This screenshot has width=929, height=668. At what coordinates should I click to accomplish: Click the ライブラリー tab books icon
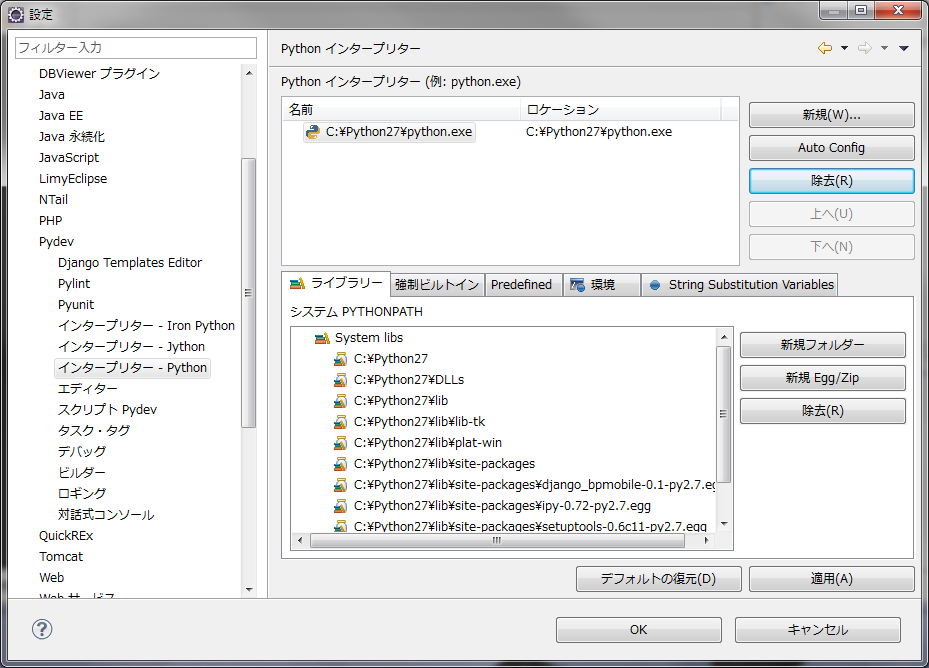[297, 284]
